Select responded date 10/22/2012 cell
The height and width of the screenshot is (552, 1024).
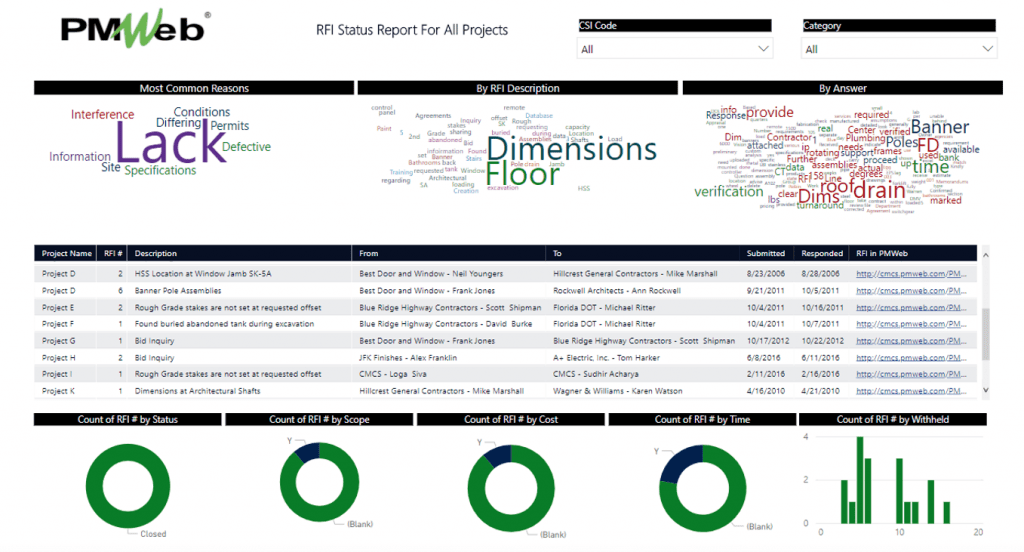tap(822, 341)
